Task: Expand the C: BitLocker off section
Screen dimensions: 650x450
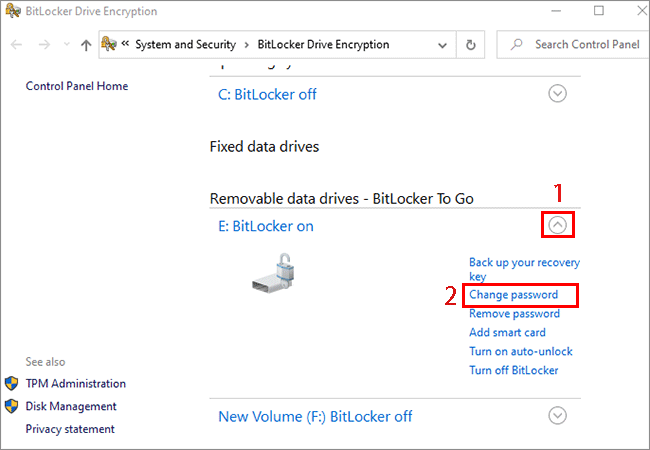Action: pos(557,94)
